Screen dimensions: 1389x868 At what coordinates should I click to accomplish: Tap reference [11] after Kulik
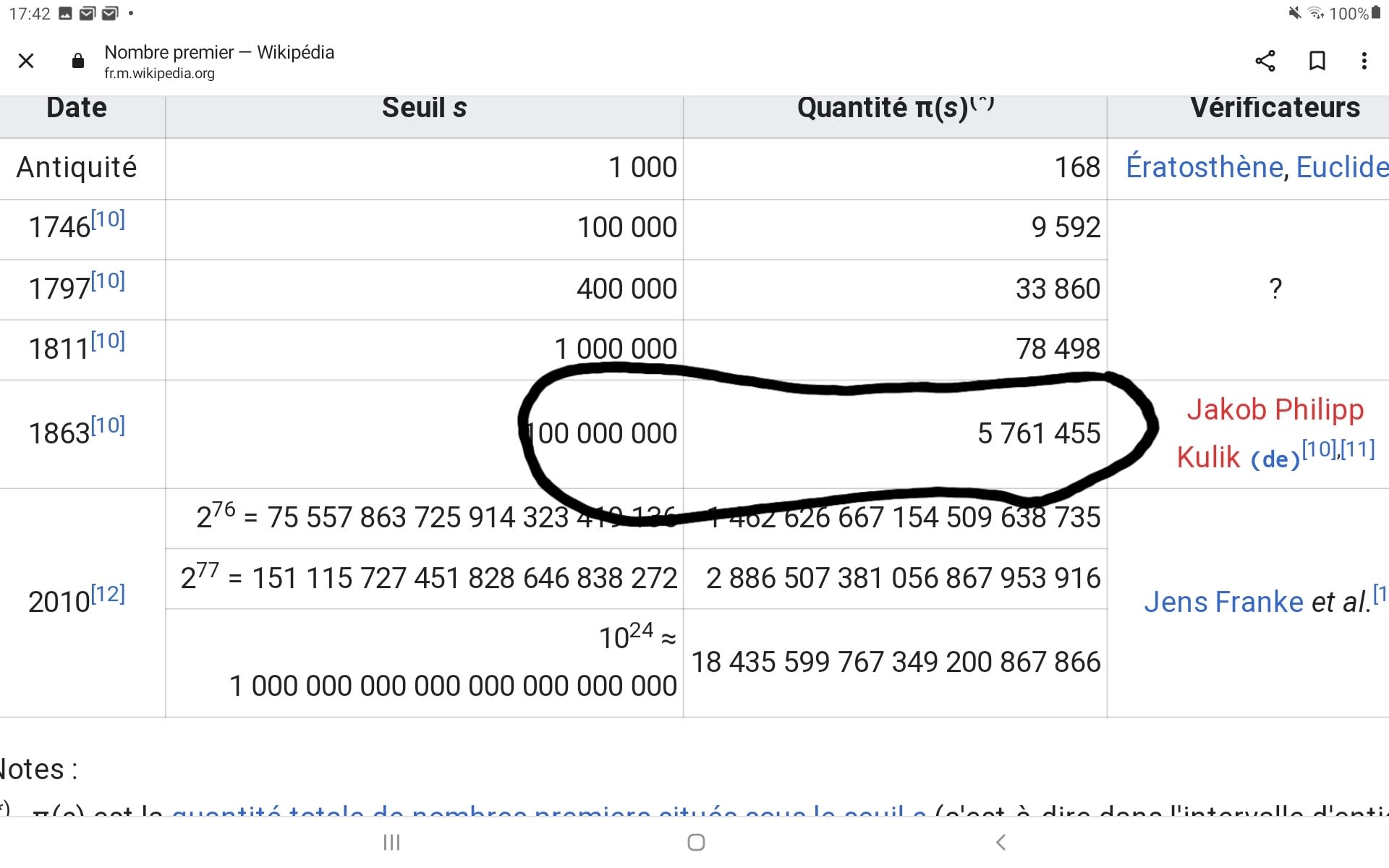click(1358, 449)
